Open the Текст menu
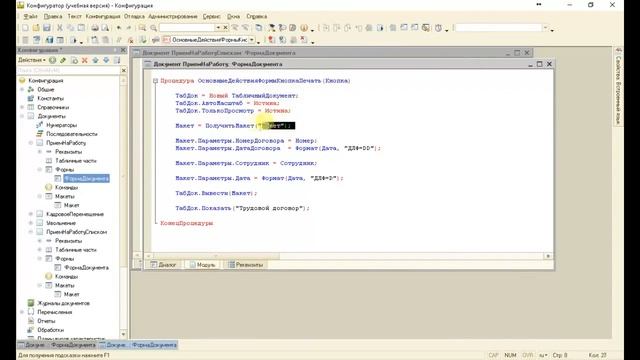 [74, 16]
